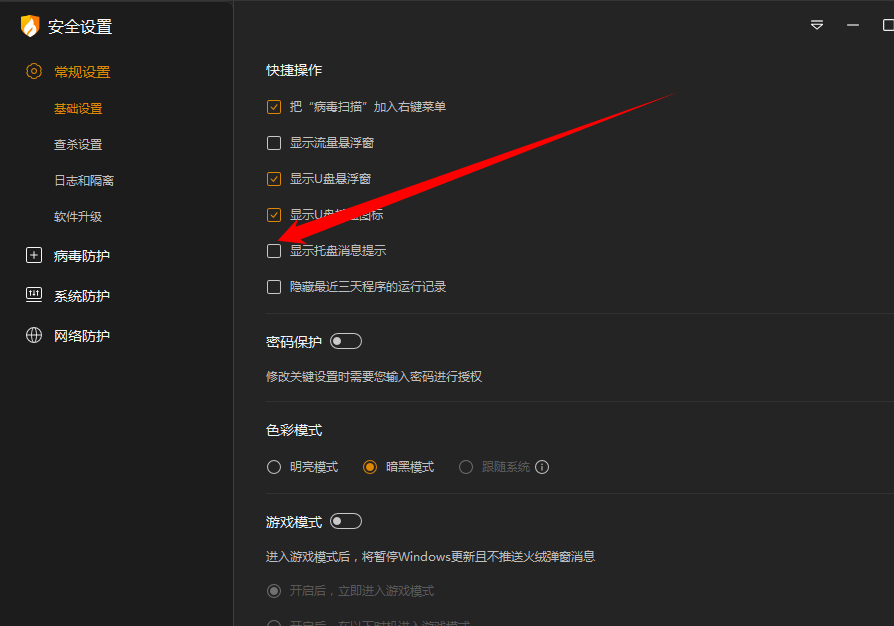894x626 pixels.
Task: Open the title bar dropdown menu icon
Action: pos(817,25)
